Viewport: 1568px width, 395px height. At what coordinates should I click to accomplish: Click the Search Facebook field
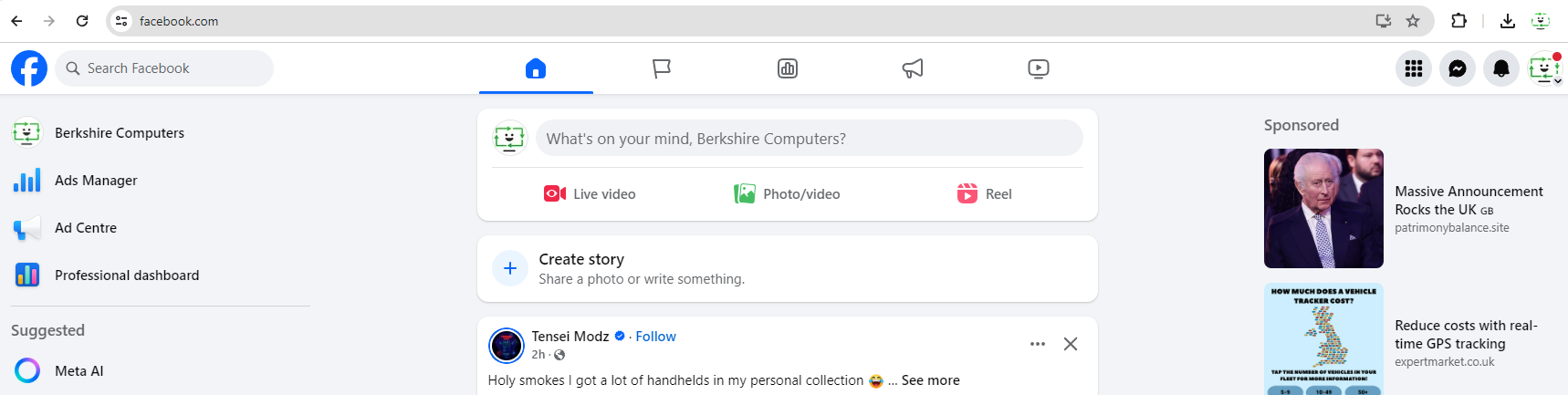pos(164,68)
